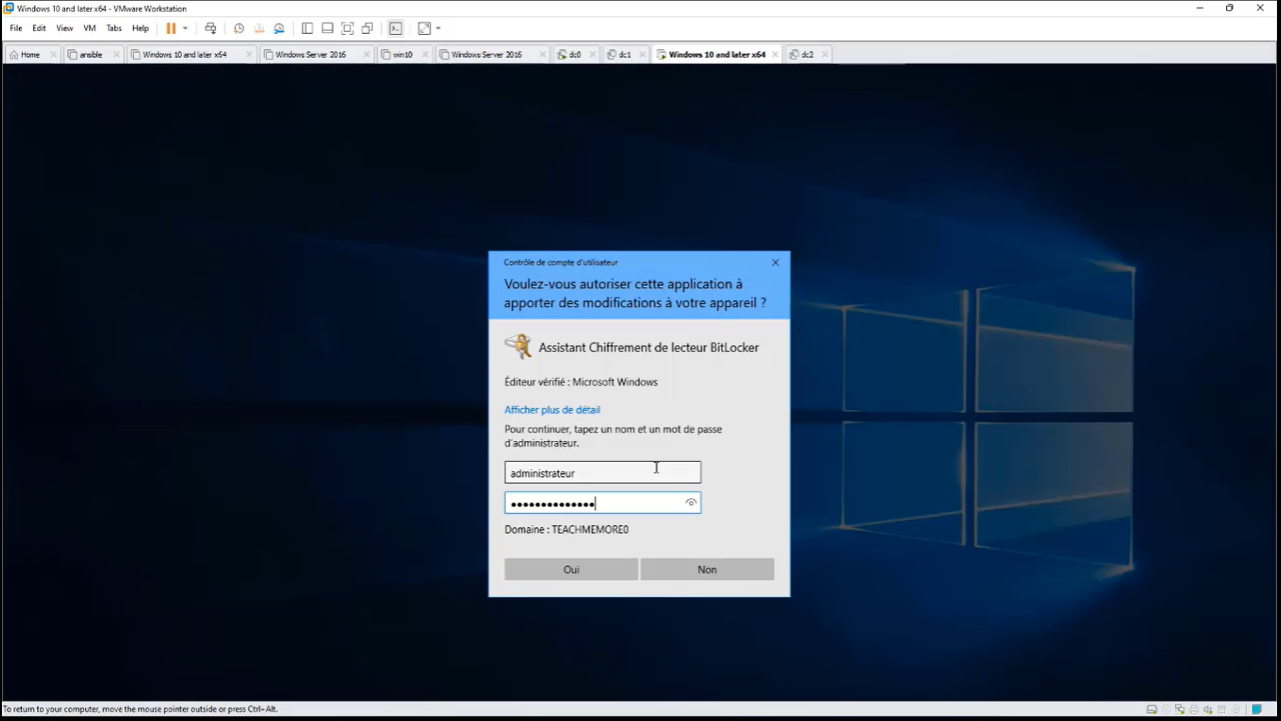Show the library sidebar panel

point(307,28)
